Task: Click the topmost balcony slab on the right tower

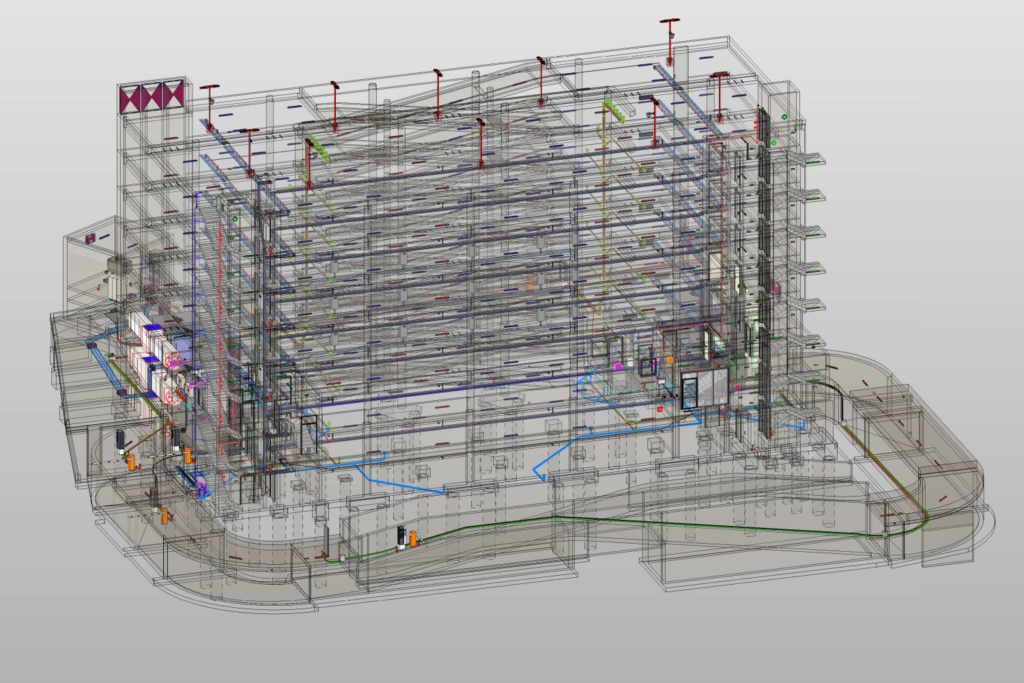Action: coord(812,157)
